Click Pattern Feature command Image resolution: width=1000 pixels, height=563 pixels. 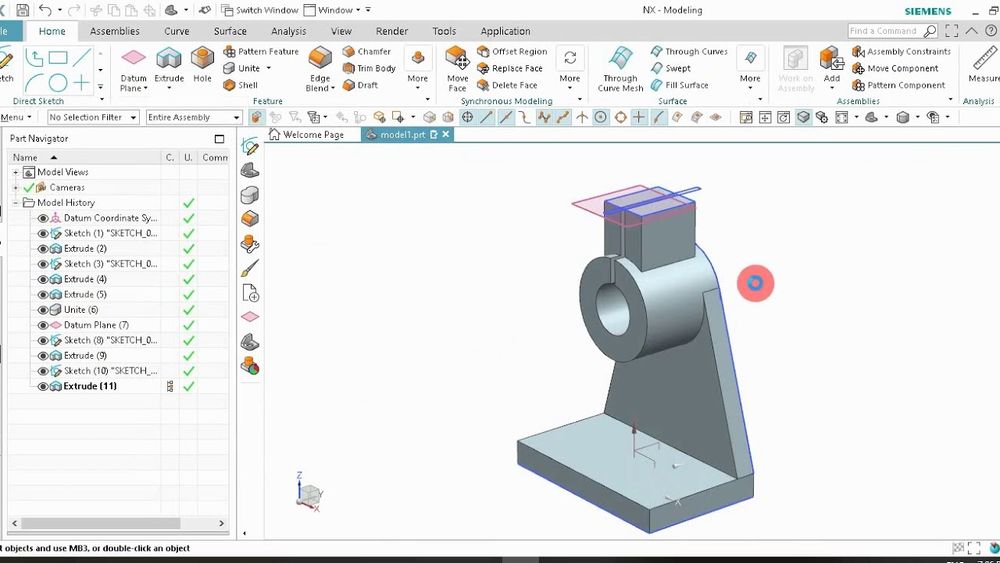click(261, 51)
